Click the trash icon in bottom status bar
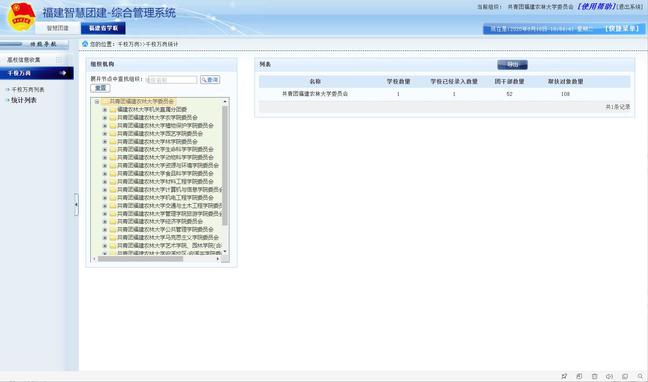The height and width of the screenshot is (382, 648). [x=594, y=376]
